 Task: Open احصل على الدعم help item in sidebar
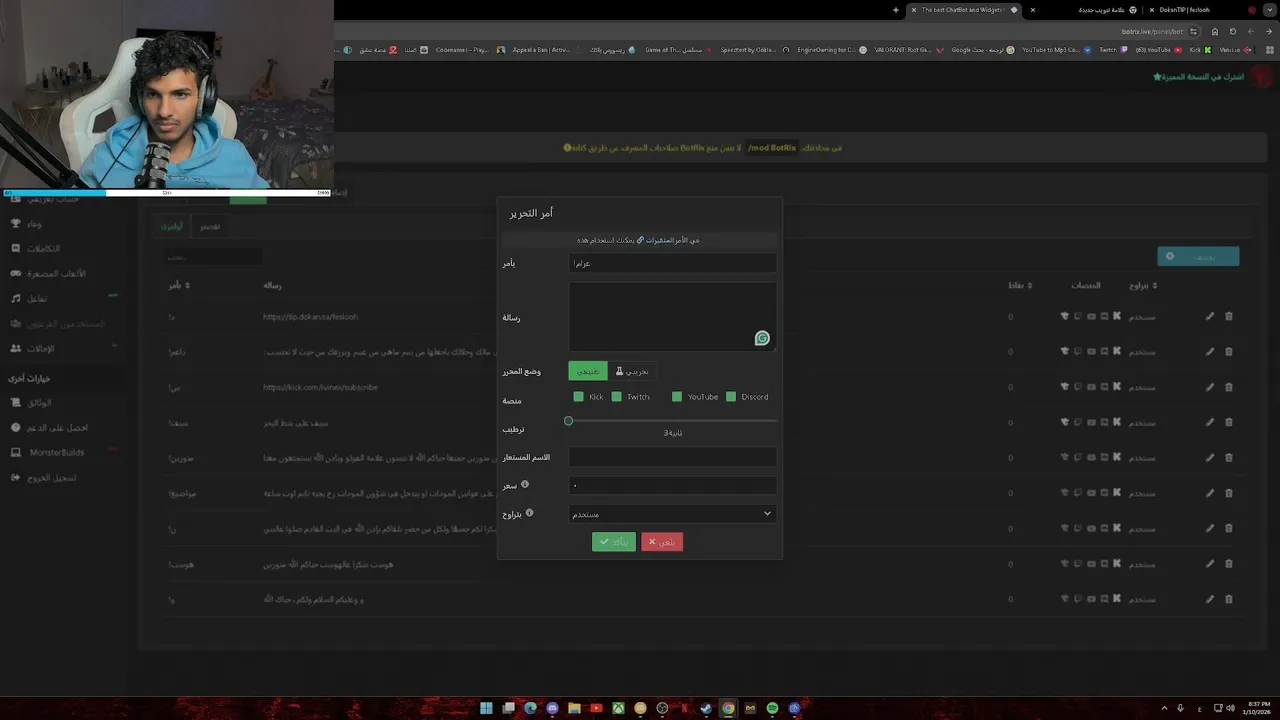pyautogui.click(x=49, y=427)
